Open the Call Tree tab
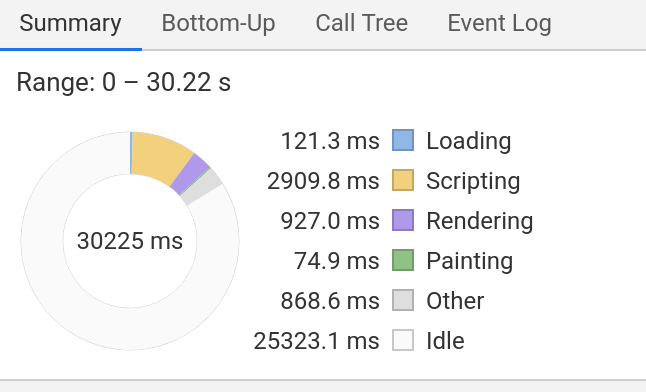 pos(362,23)
